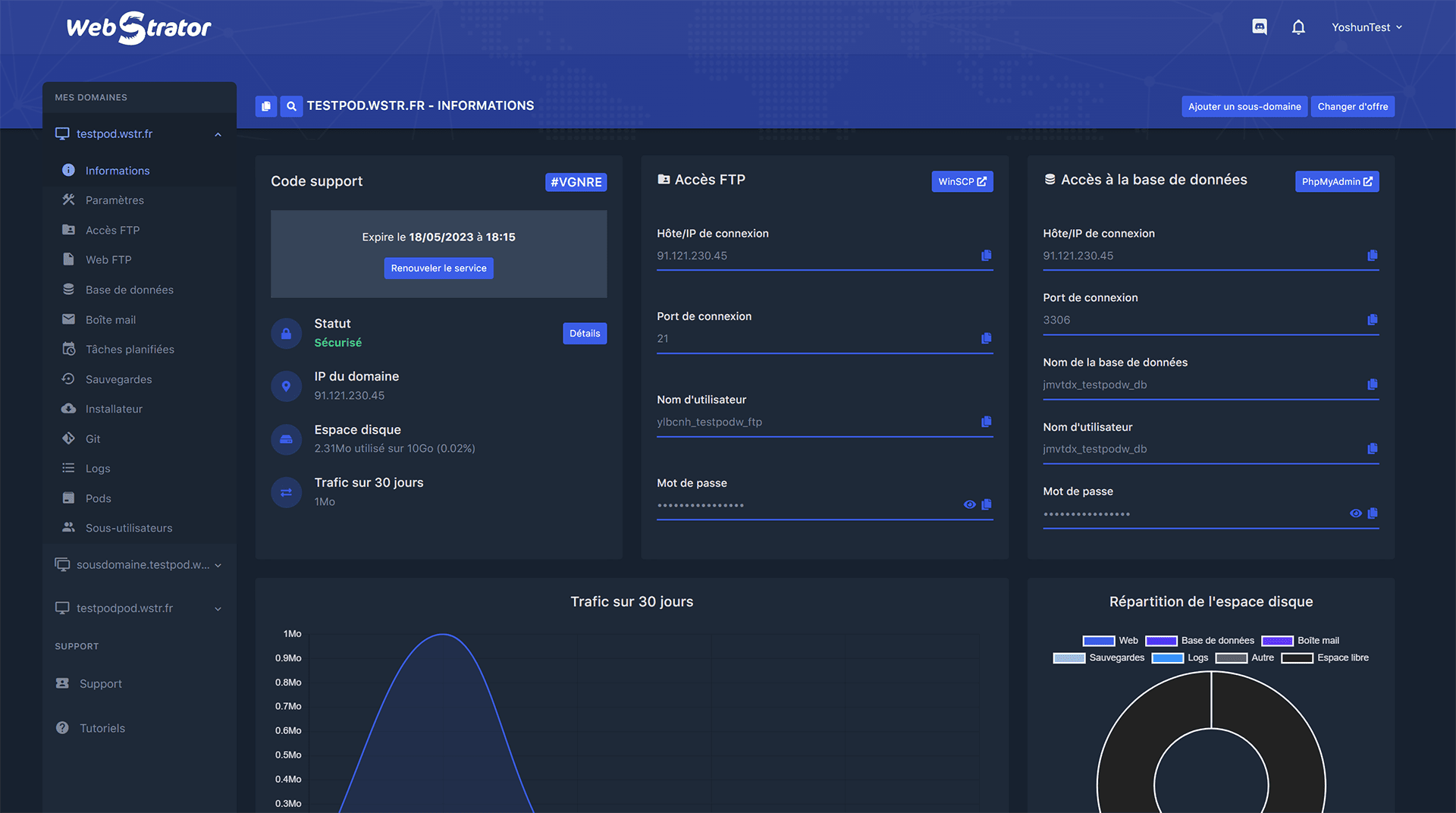Open the YoshunTest account dropdown
Screen dimensions: 1456x813
tap(1367, 27)
